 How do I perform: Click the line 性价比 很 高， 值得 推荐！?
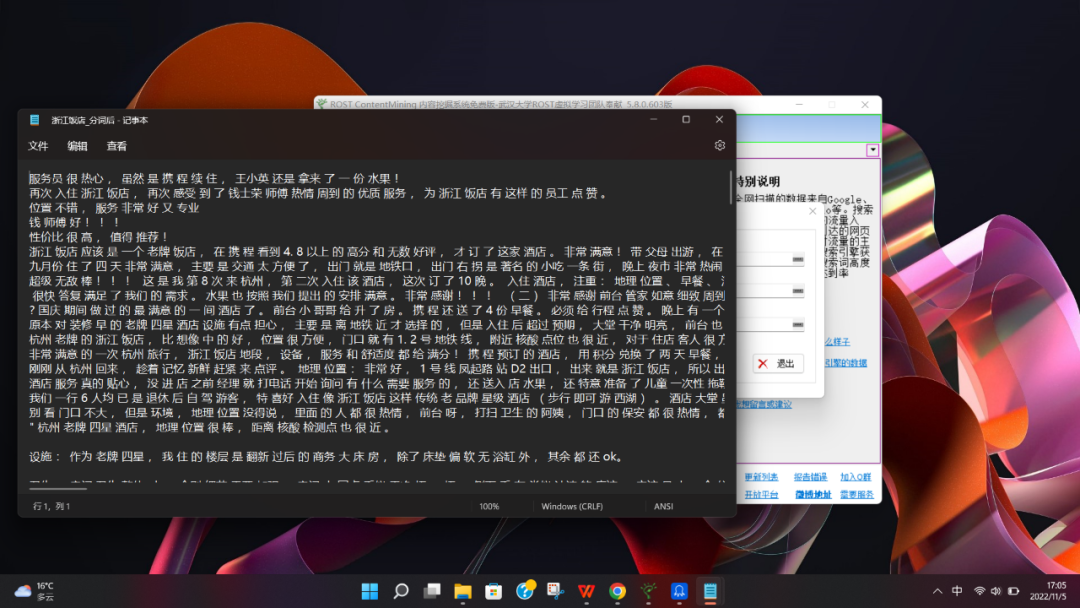98,237
